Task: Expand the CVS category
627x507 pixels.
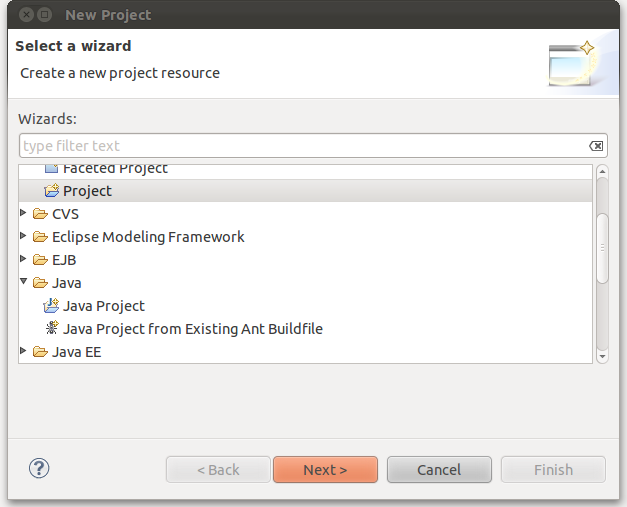Action: click(x=25, y=214)
